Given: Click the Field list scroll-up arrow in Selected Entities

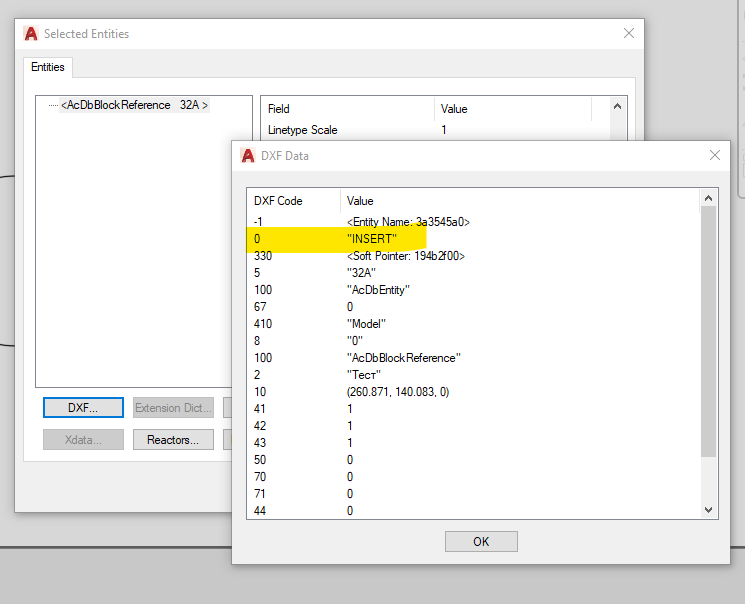Looking at the screenshot, I should 617,106.
